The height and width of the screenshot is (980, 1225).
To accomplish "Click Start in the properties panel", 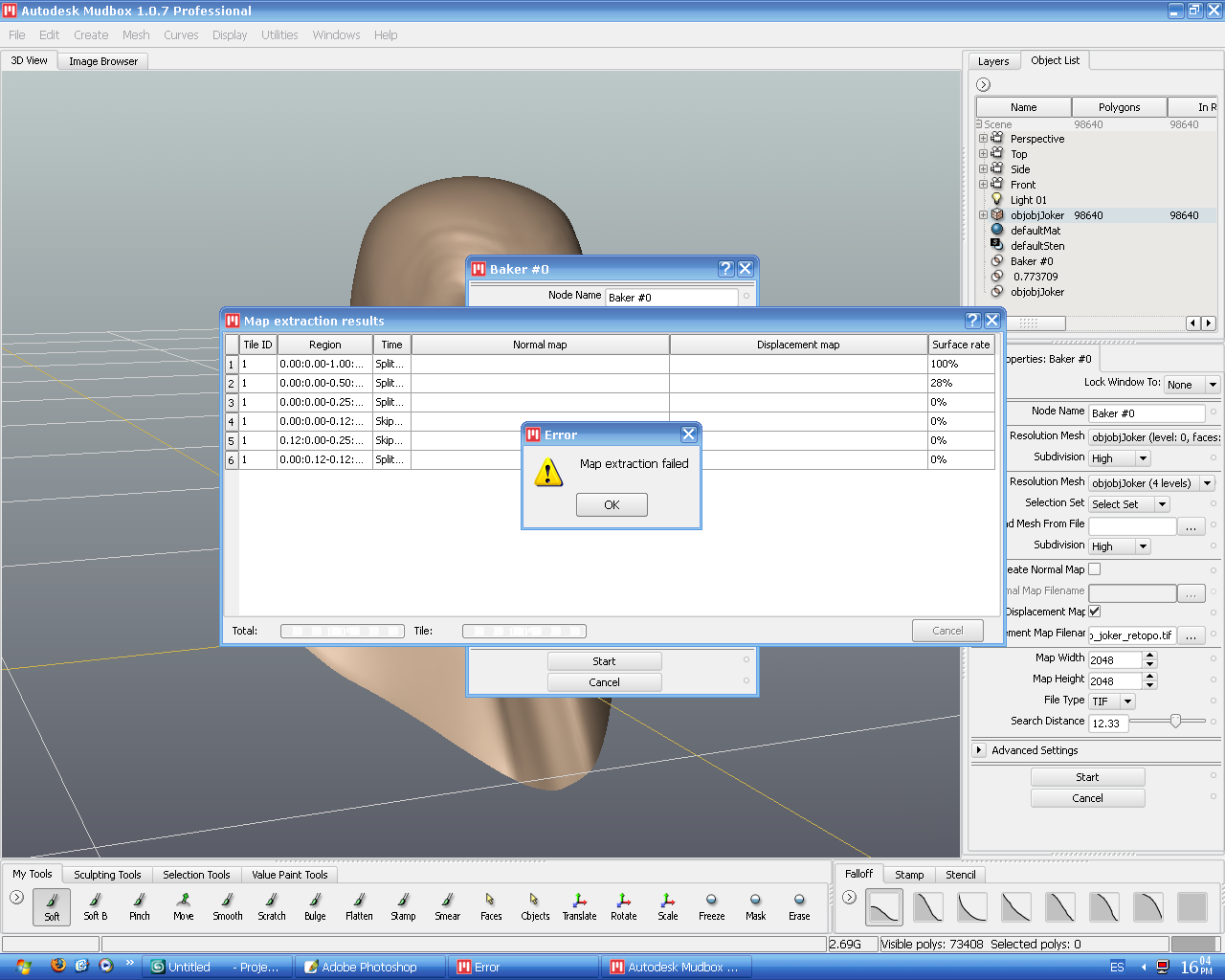I will click(1087, 777).
